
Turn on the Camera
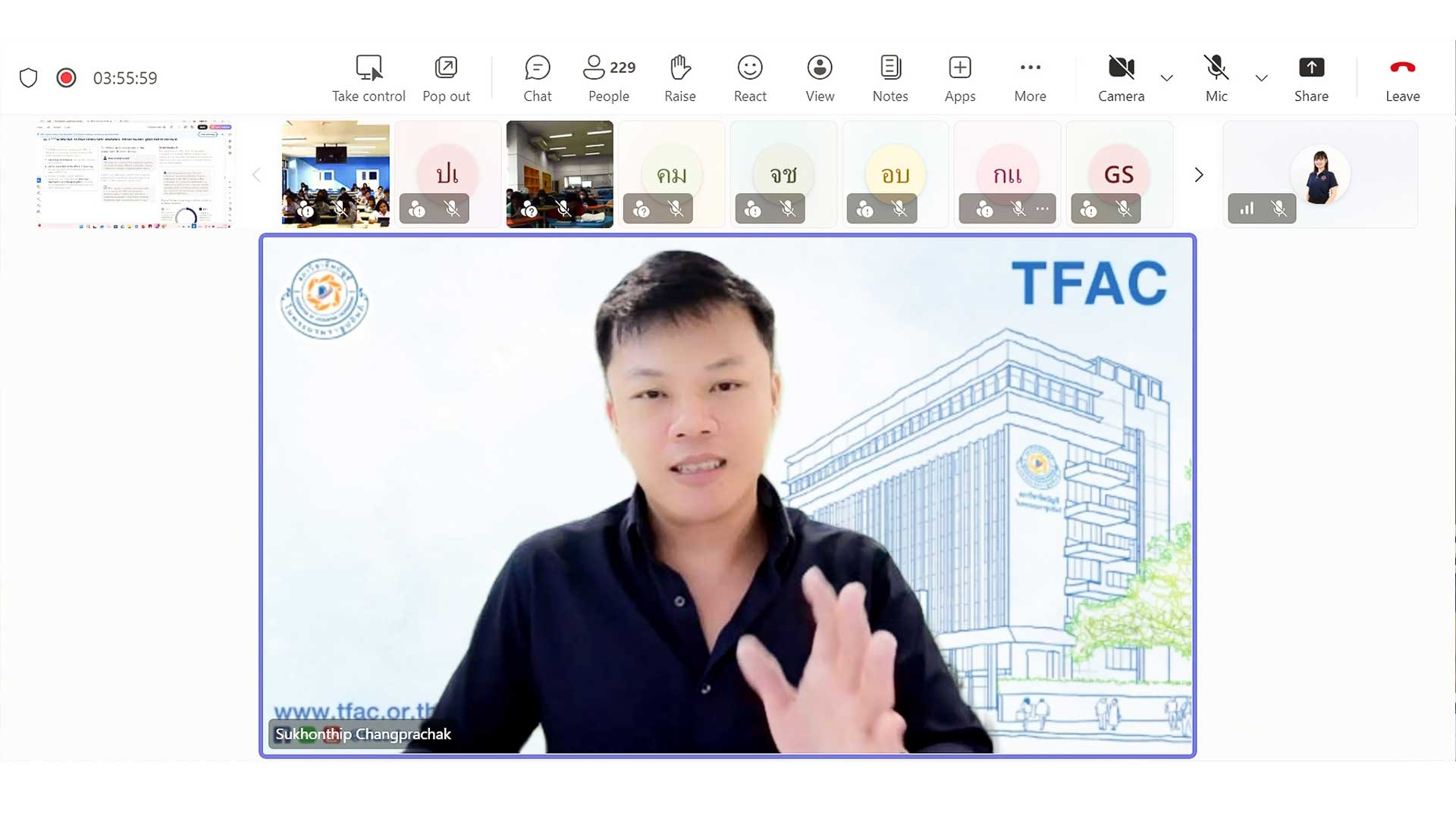(x=1122, y=79)
